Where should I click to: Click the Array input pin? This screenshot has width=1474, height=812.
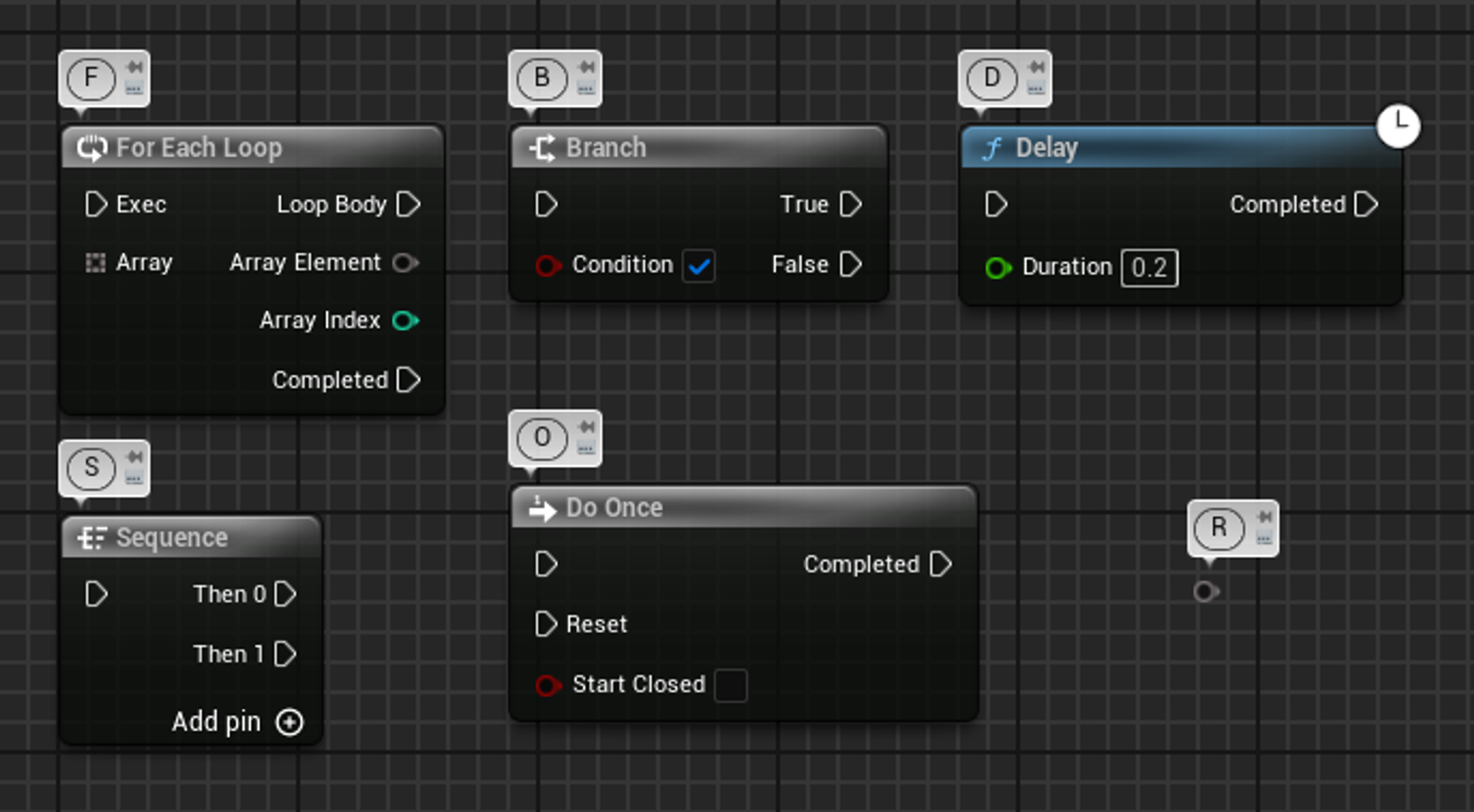95,262
